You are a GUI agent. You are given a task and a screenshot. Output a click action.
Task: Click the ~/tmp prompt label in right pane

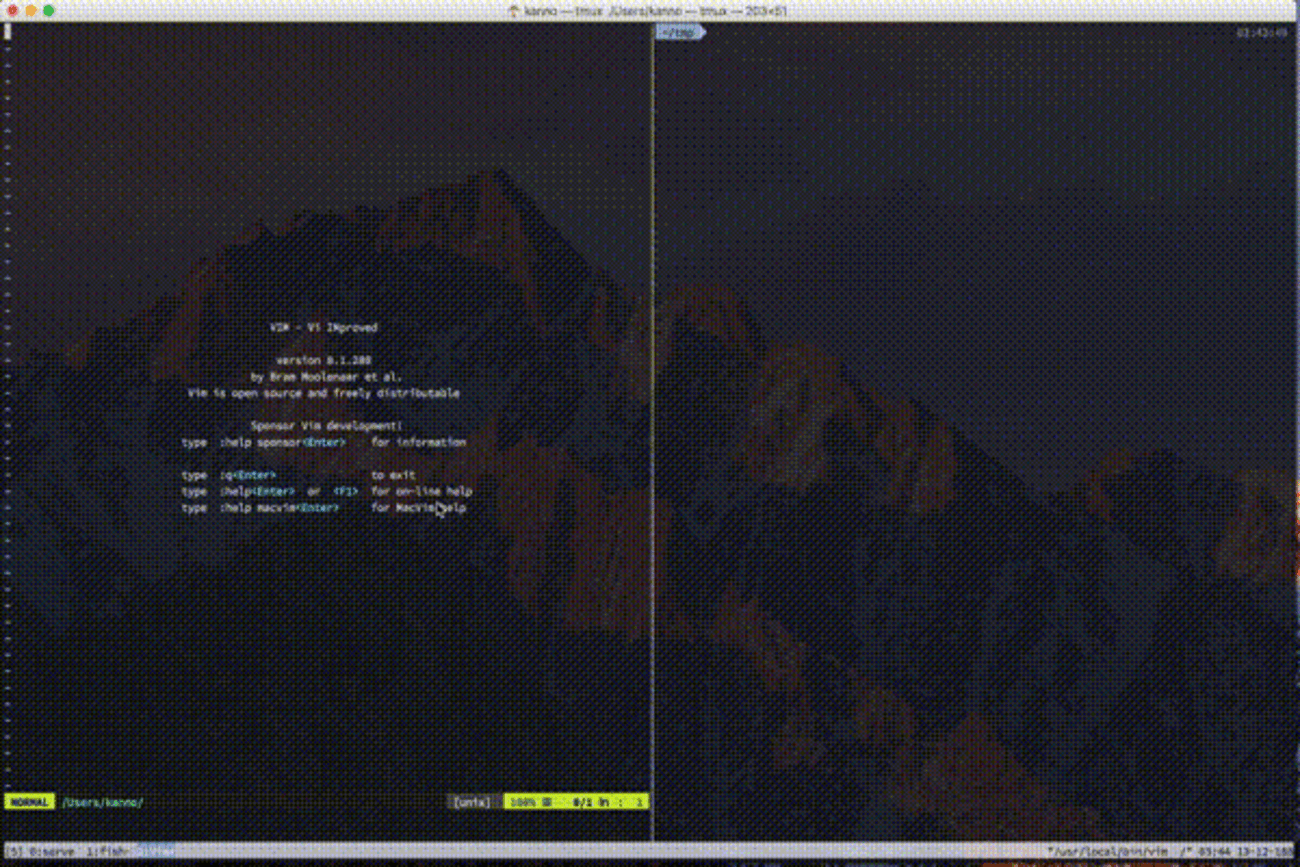pos(680,33)
